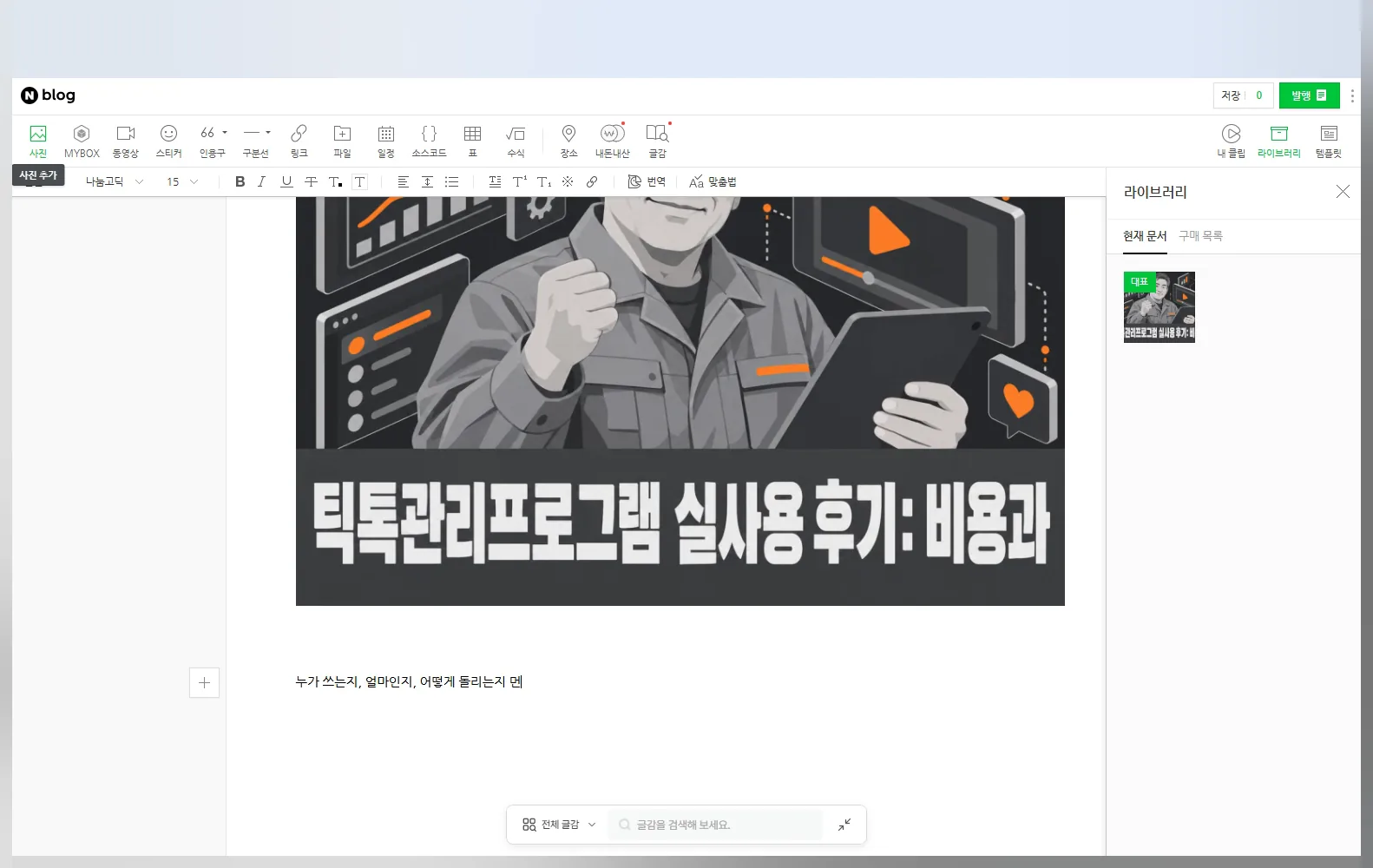Insert a 소스코드 code block
The image size is (1373, 868).
tap(430, 141)
